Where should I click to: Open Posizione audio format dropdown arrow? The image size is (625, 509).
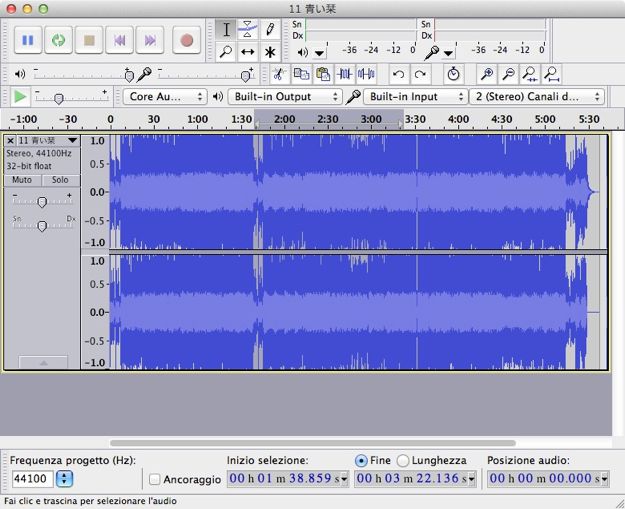click(605, 479)
